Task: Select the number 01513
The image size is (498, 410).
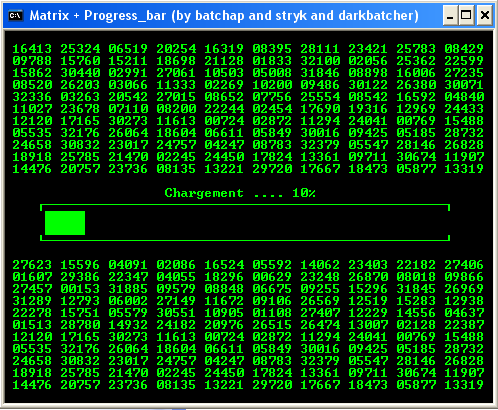Action: tap(32, 325)
